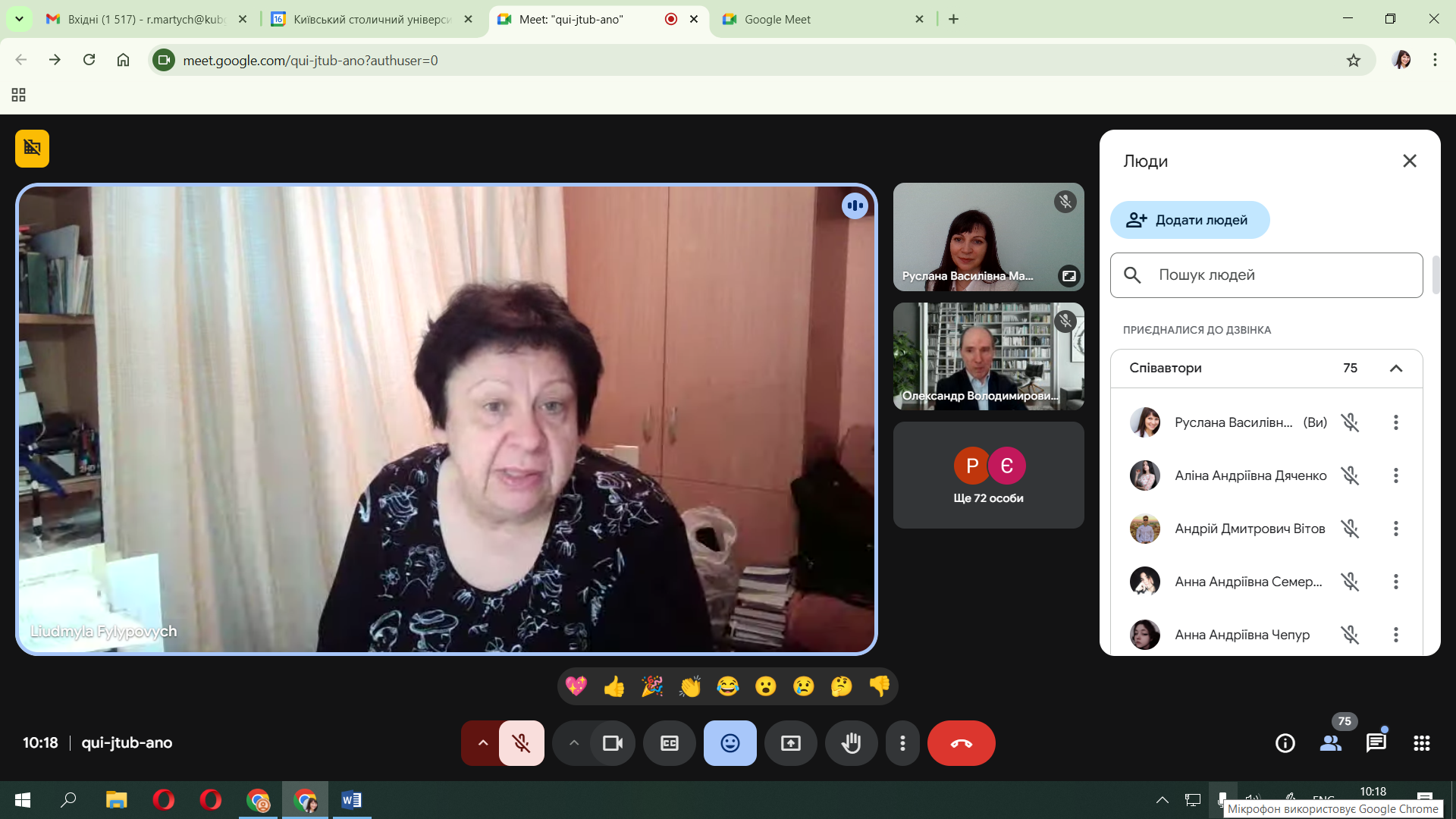Open the present screen share button
The height and width of the screenshot is (819, 1456).
790,743
